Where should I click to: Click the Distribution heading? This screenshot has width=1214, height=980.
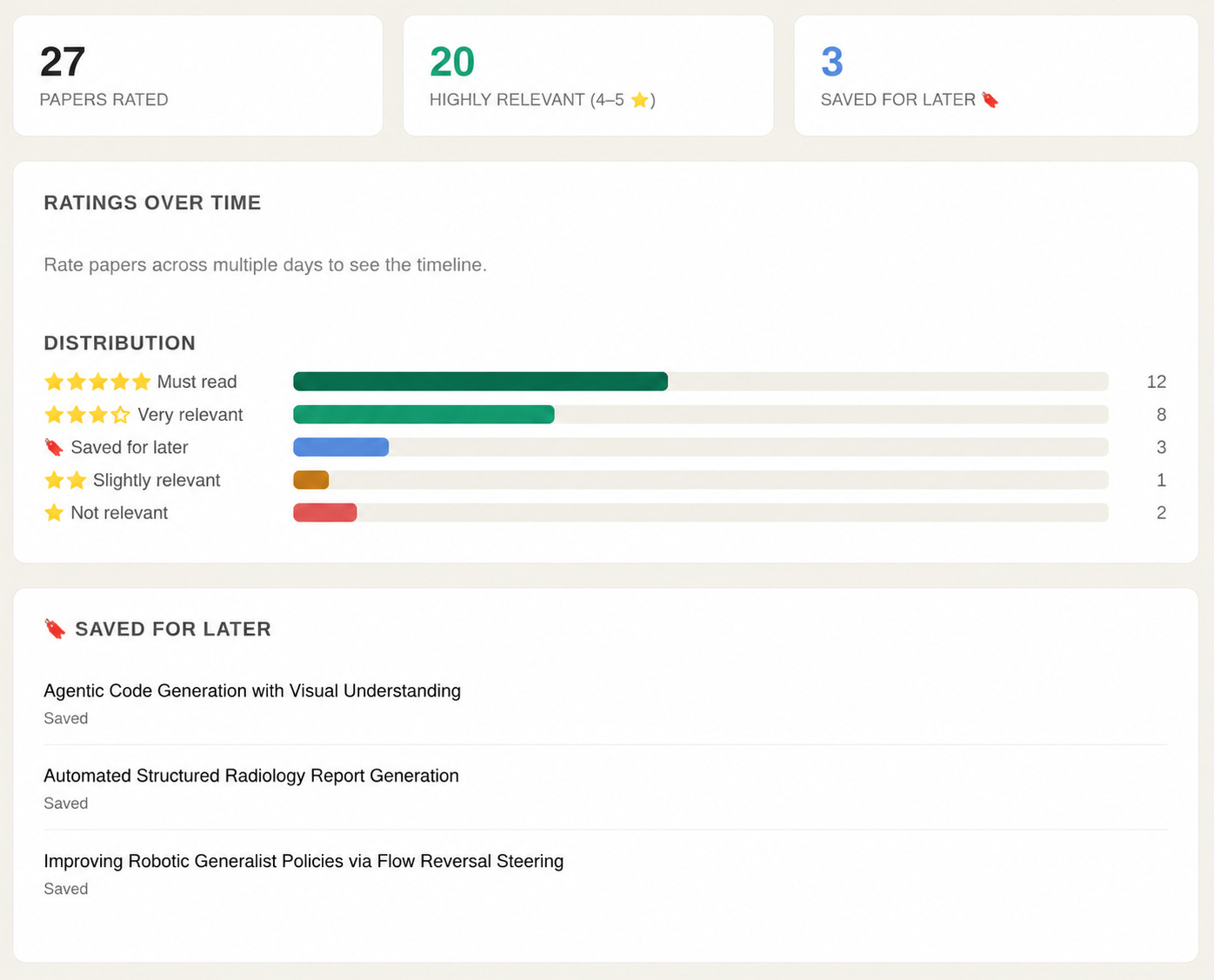pyautogui.click(x=120, y=343)
